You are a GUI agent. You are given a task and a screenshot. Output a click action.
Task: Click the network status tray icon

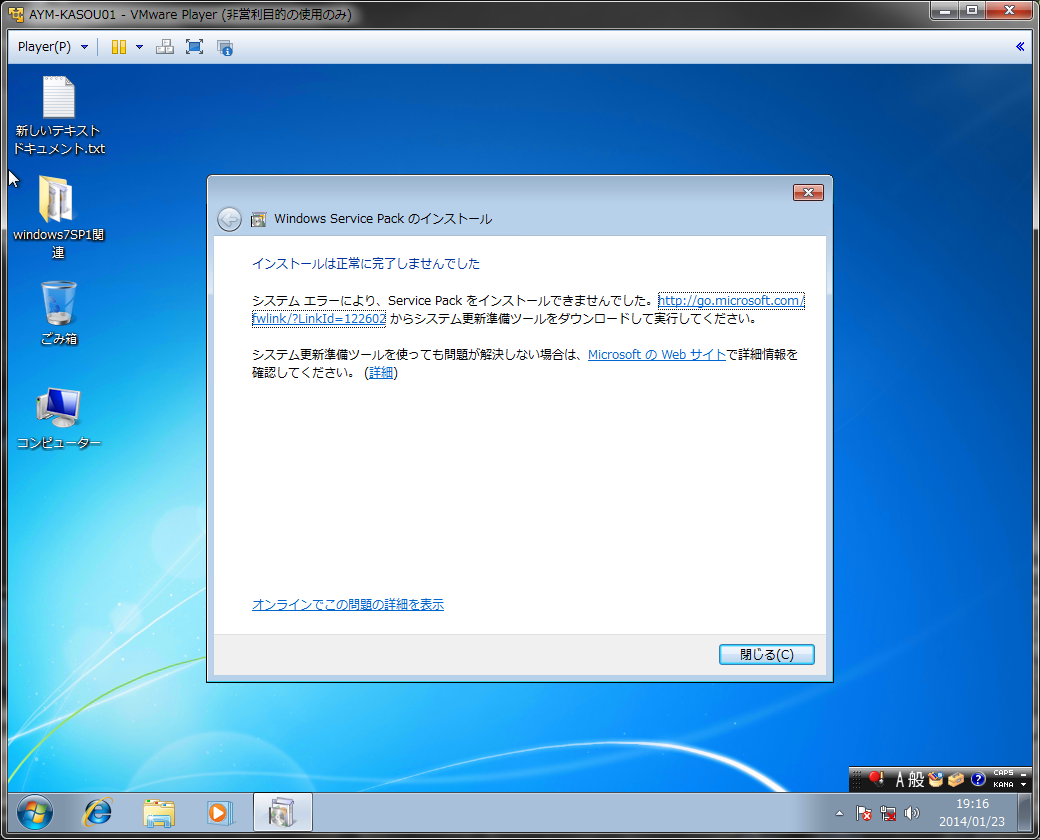888,813
